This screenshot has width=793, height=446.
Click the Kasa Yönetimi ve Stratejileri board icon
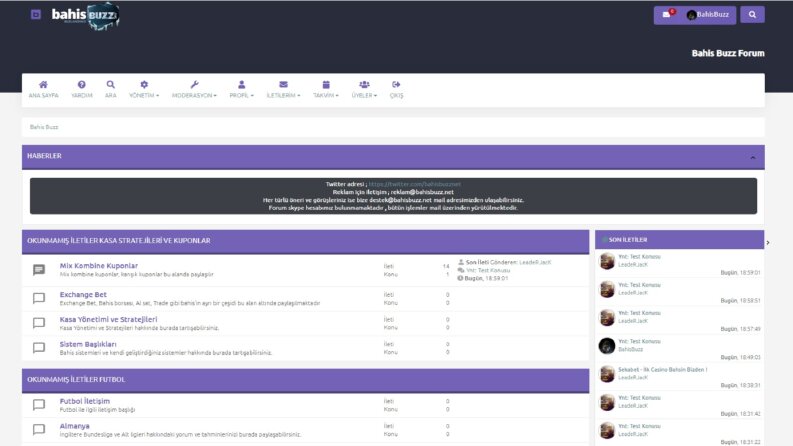click(x=39, y=323)
